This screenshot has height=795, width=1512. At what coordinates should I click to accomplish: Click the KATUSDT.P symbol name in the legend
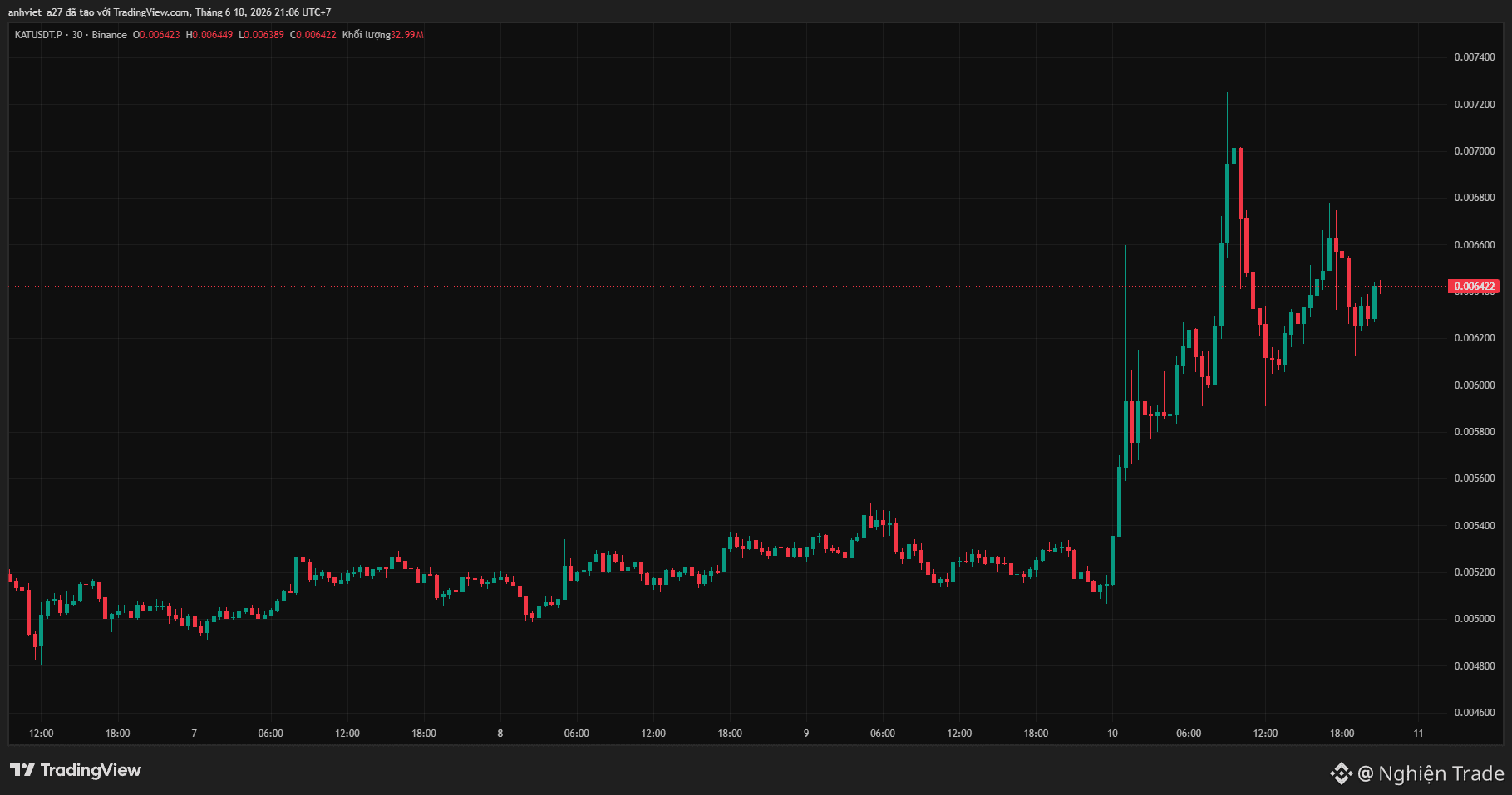[x=38, y=35]
